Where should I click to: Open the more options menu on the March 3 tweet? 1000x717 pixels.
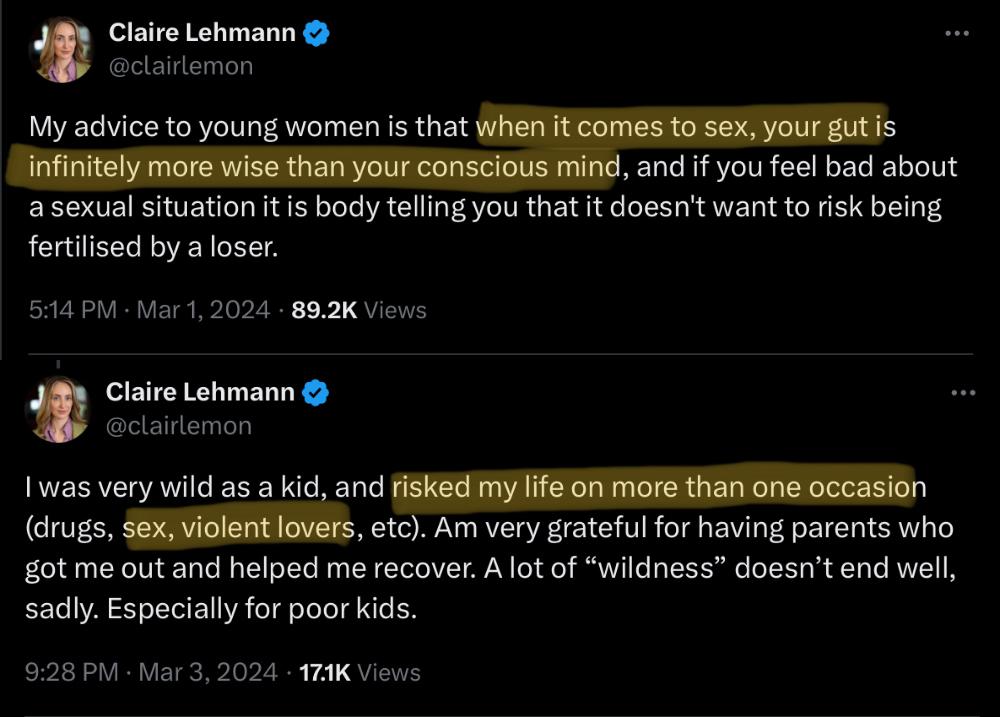(x=962, y=393)
